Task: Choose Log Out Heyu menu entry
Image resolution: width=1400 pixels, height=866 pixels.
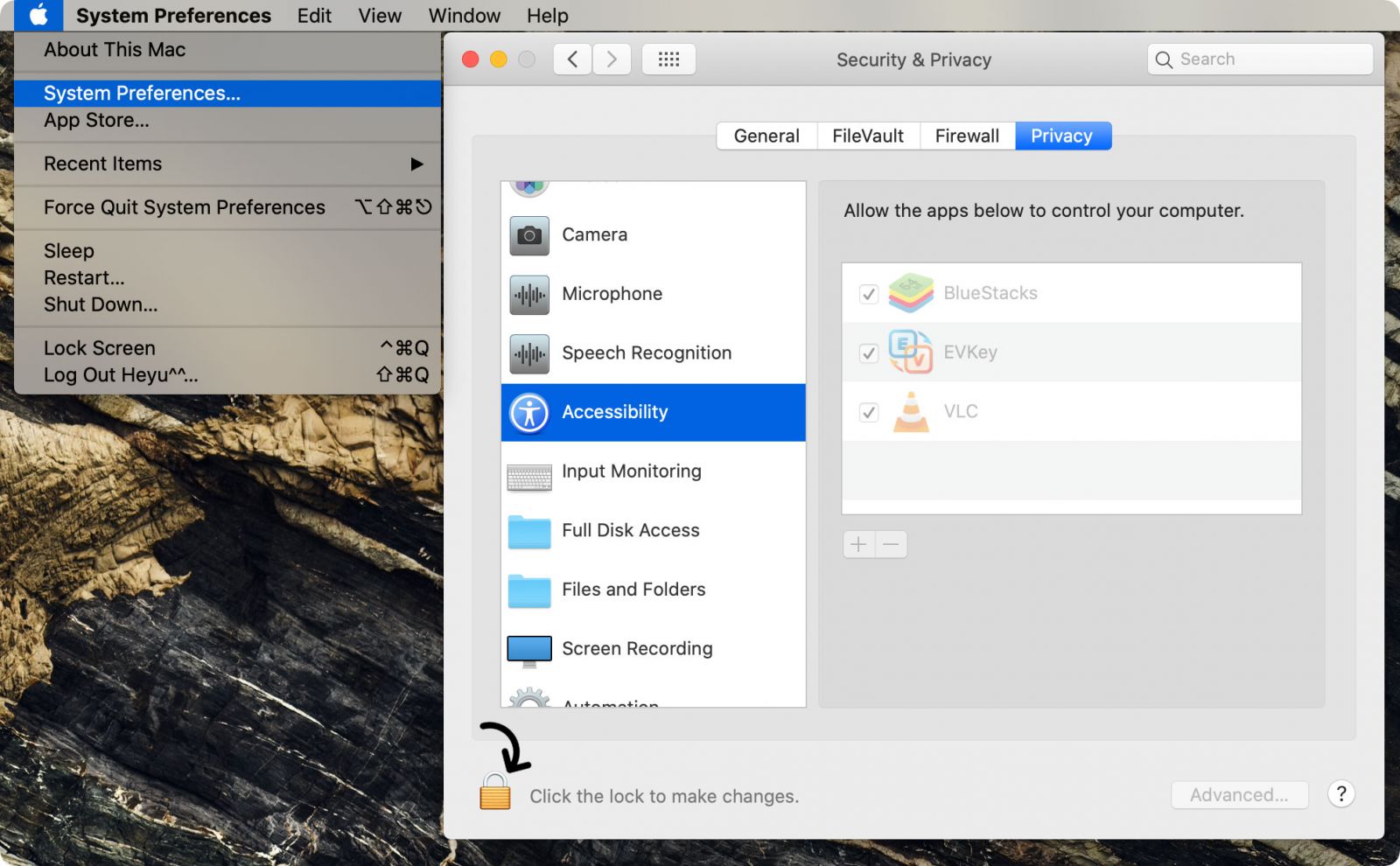Action: 227,375
